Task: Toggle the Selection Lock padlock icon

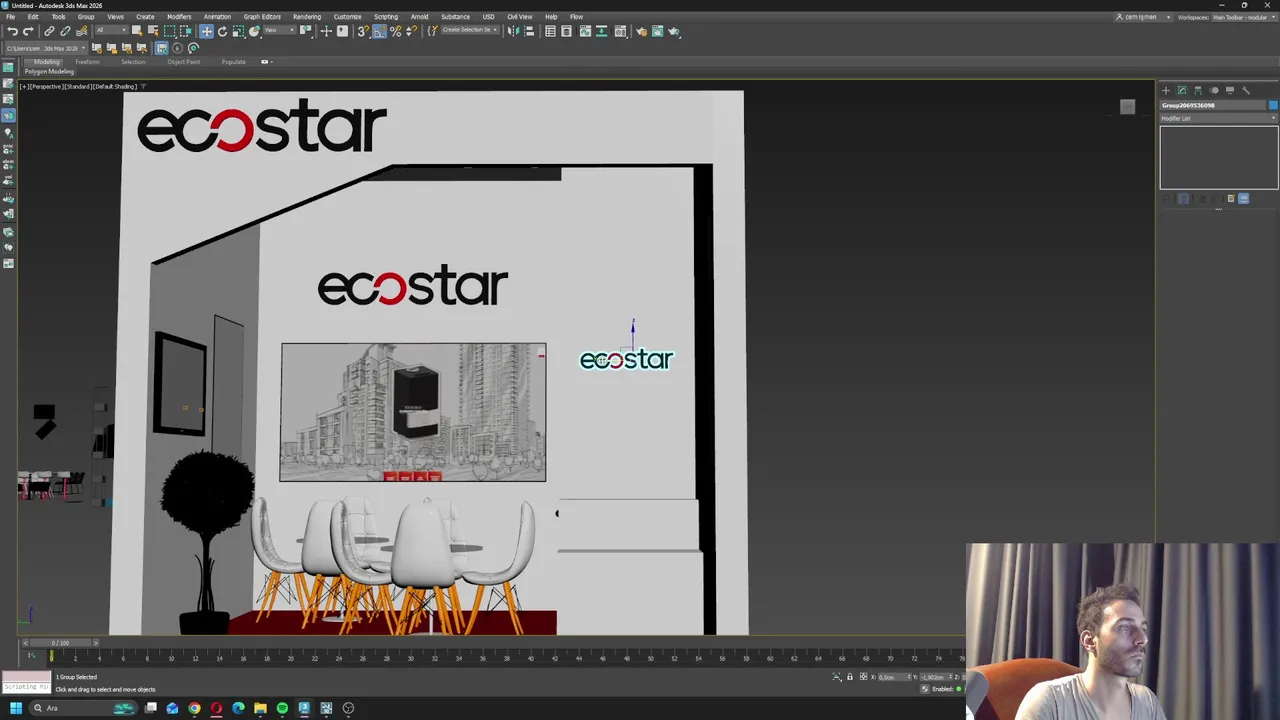Action: [x=850, y=677]
